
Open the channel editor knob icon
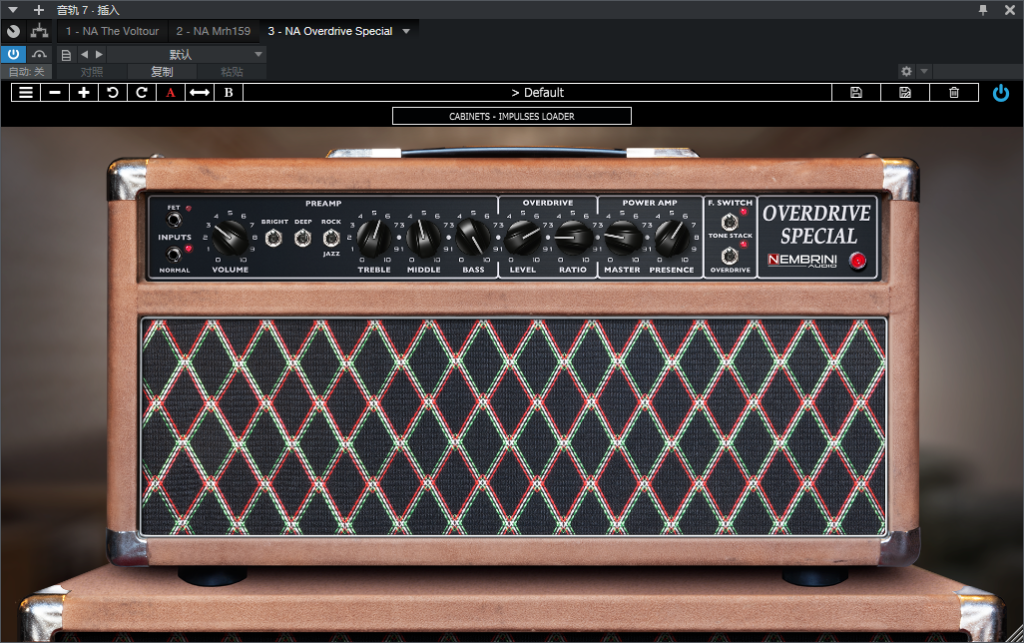pos(13,31)
